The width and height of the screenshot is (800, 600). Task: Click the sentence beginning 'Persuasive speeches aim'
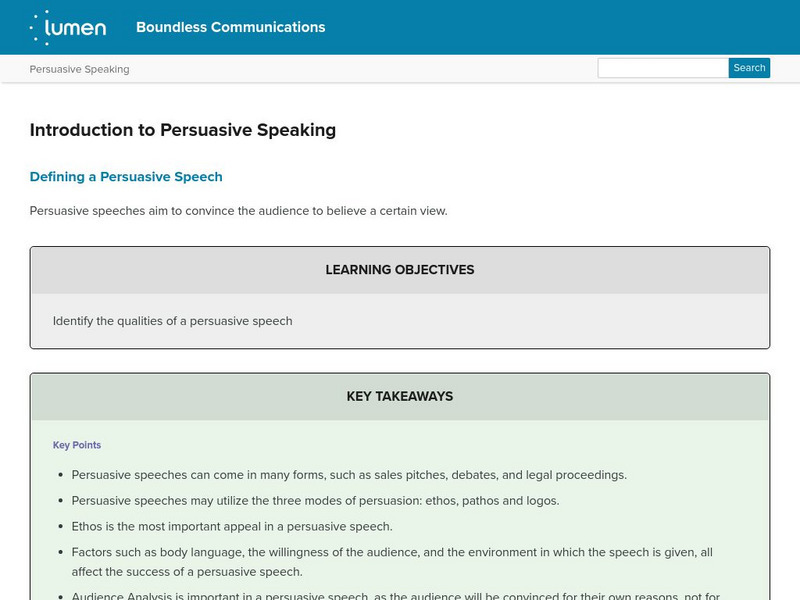point(238,211)
